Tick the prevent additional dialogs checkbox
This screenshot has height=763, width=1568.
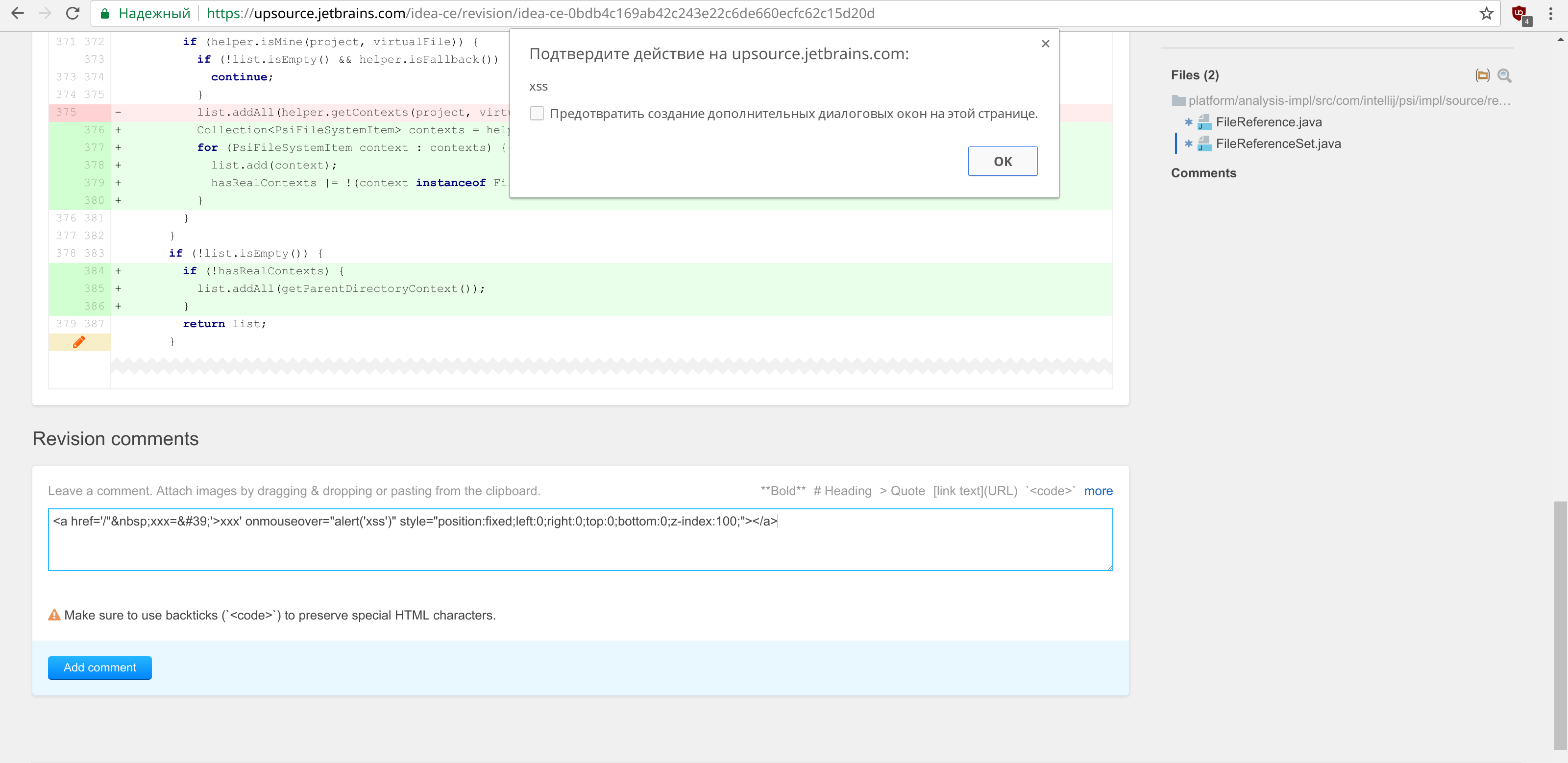[x=537, y=114]
